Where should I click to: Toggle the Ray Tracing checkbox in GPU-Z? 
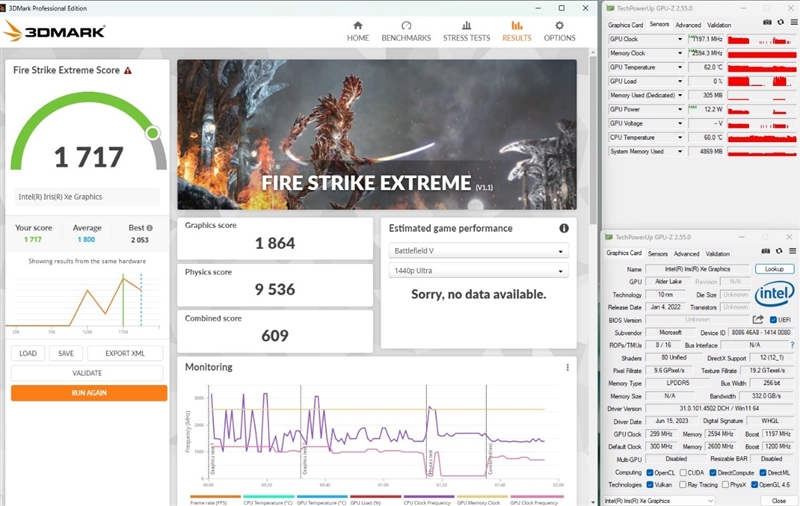pyautogui.click(x=683, y=485)
